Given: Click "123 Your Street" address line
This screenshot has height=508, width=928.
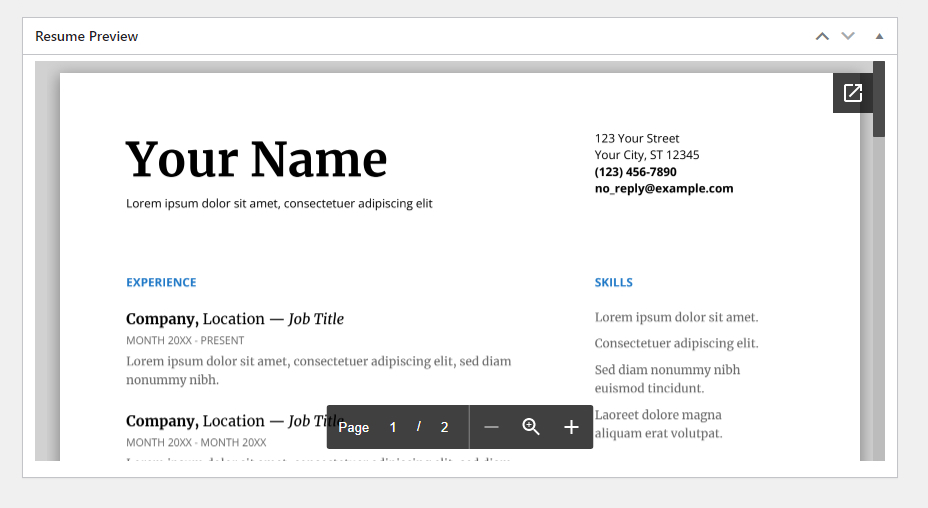Looking at the screenshot, I should point(637,139).
